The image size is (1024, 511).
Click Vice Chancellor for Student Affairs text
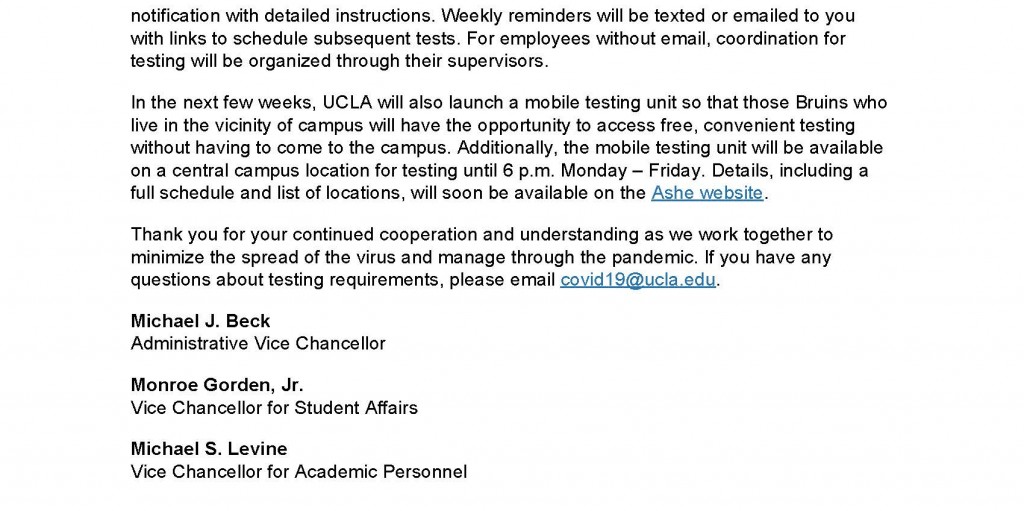[x=274, y=407]
